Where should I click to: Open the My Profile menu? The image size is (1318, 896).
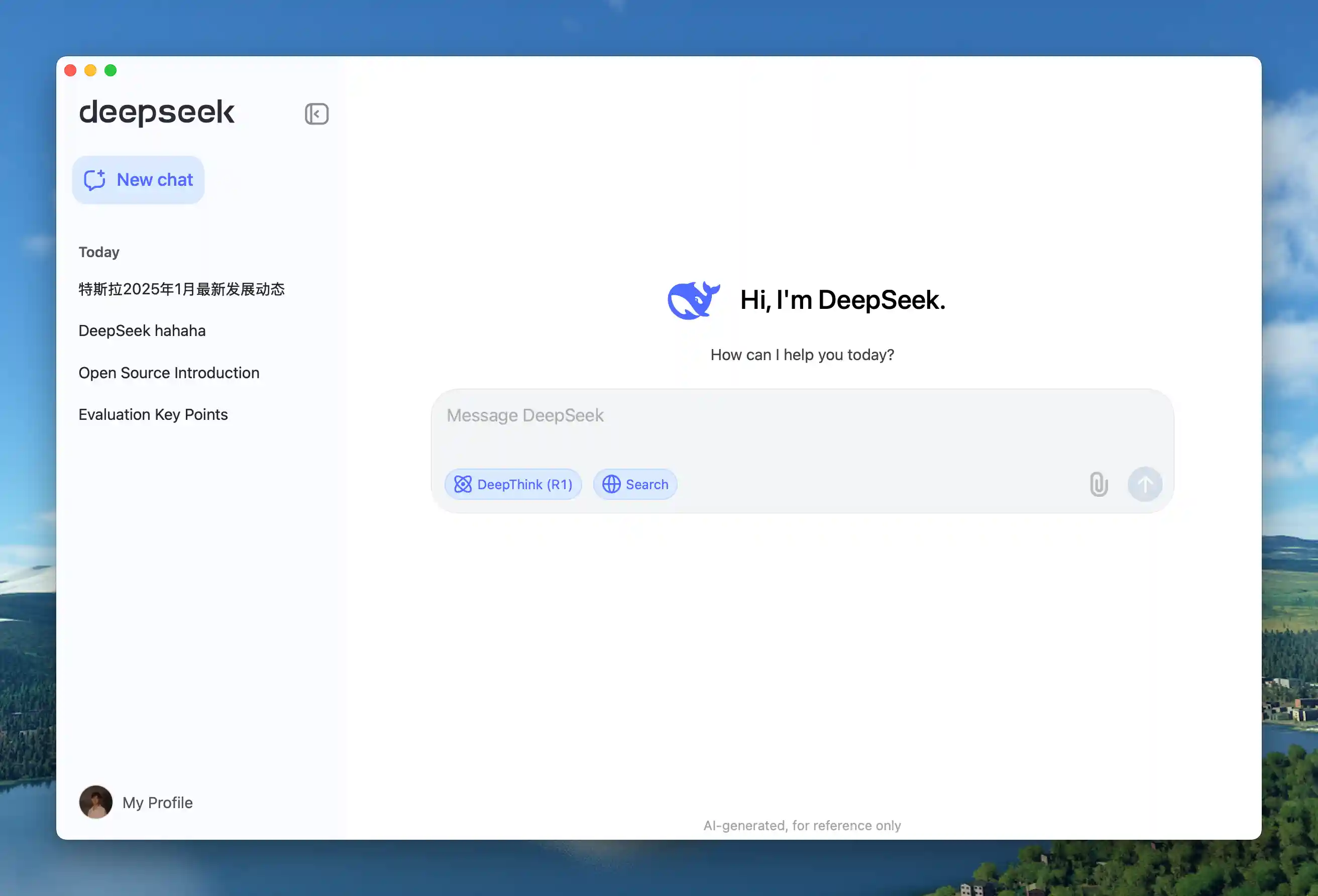point(157,803)
